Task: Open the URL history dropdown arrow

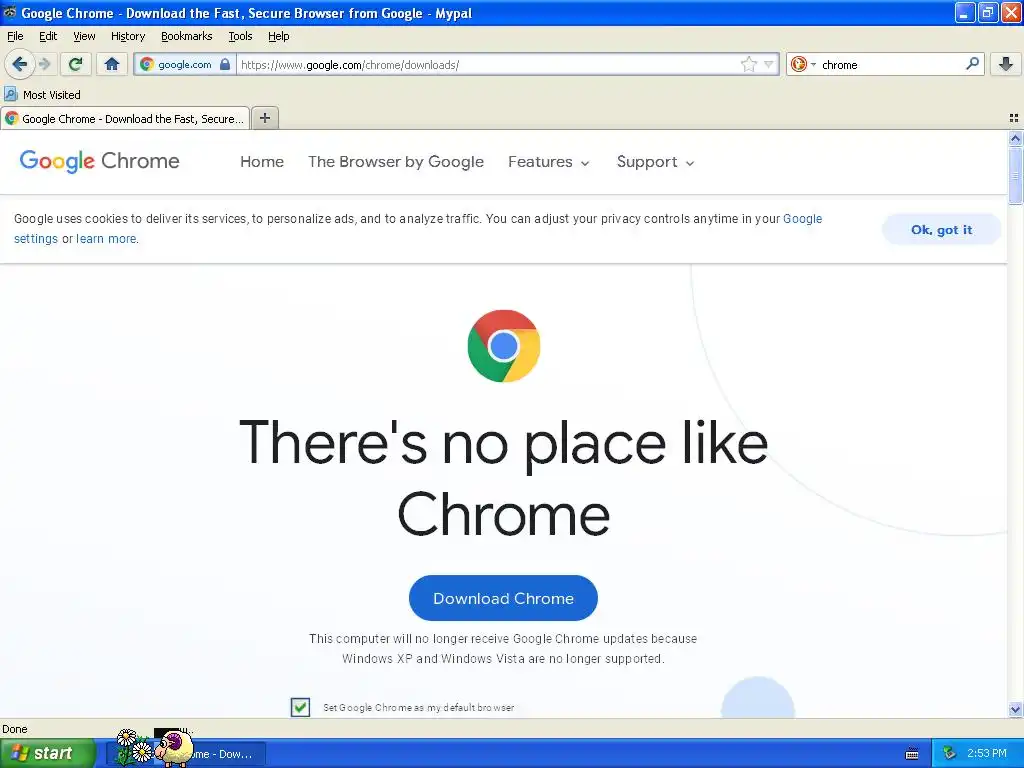Action: (x=769, y=64)
